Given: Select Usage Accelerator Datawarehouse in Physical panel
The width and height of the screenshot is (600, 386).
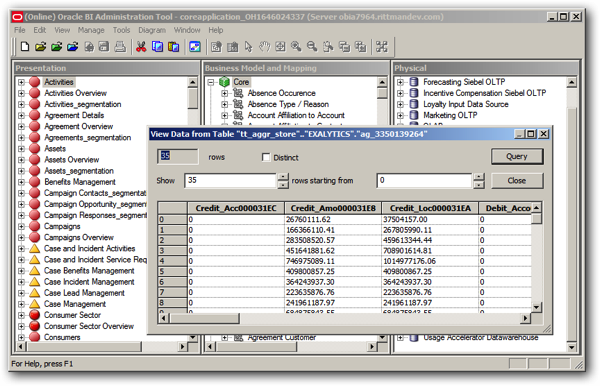Looking at the screenshot, I should [481, 337].
